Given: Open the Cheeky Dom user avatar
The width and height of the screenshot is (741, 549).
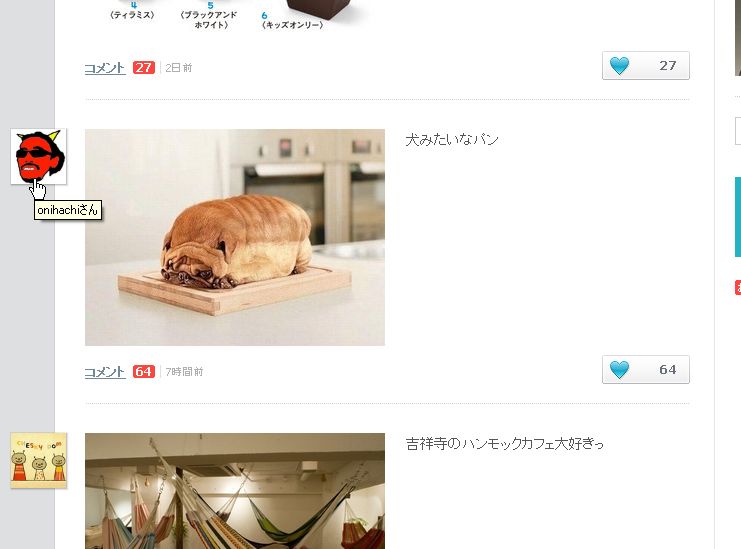Looking at the screenshot, I should coord(39,460).
